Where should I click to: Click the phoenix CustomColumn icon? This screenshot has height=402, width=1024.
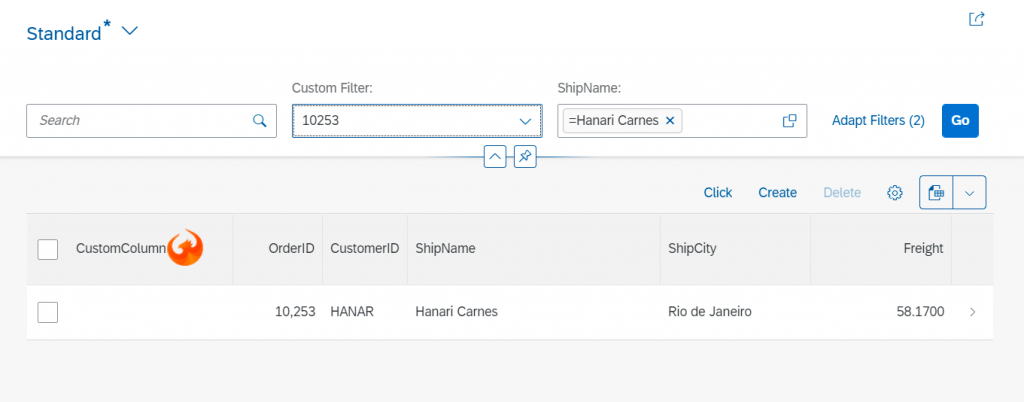tap(185, 247)
